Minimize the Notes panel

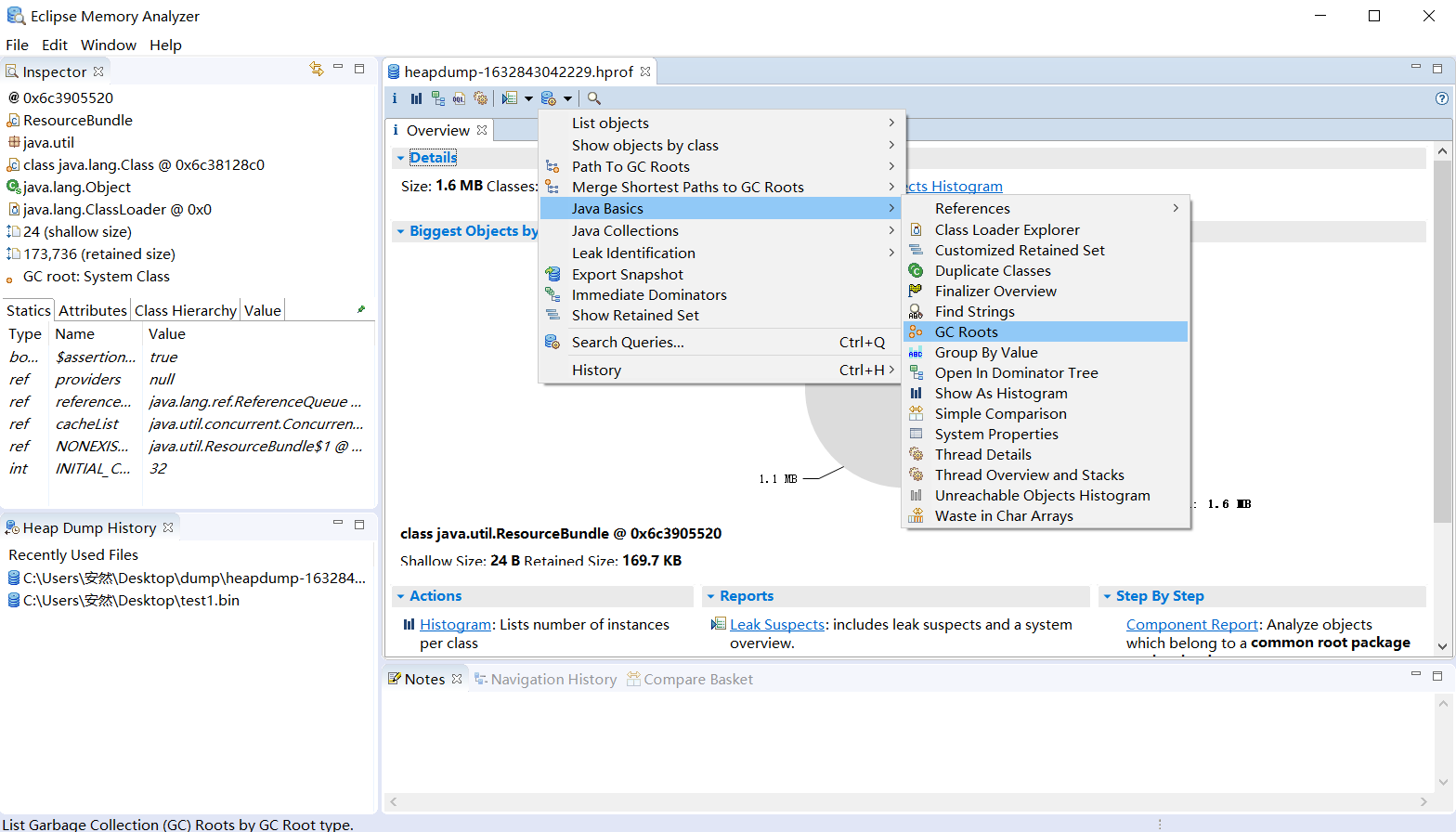pyautogui.click(x=1416, y=674)
